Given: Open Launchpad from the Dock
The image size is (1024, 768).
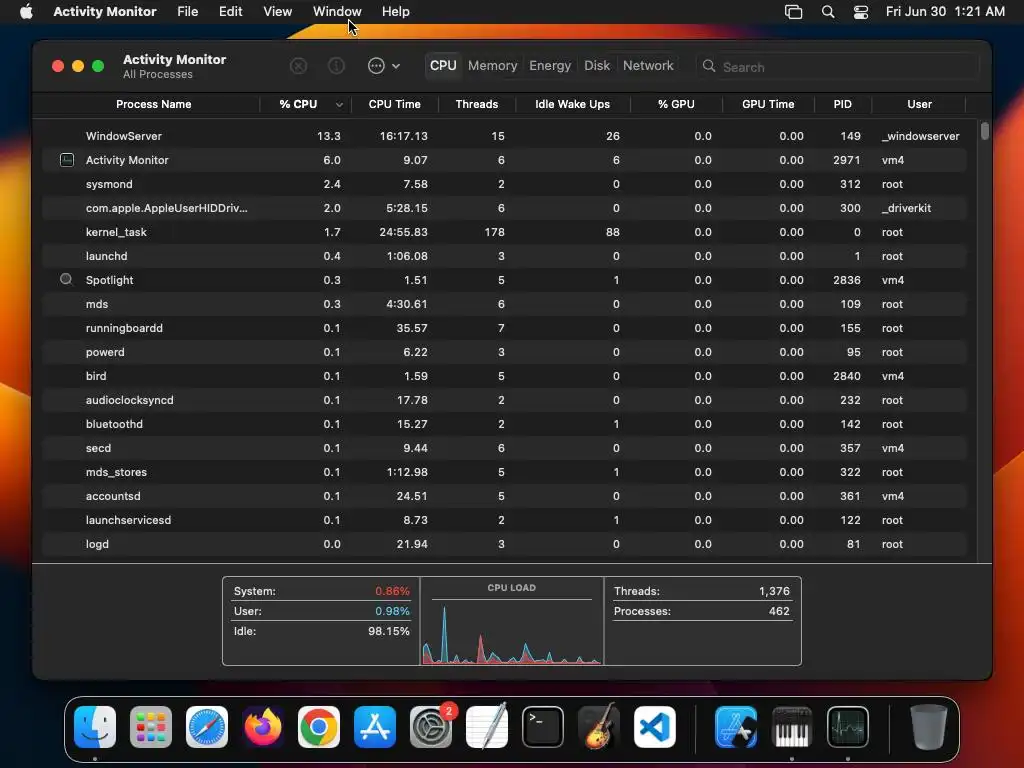Looking at the screenshot, I should click(151, 727).
